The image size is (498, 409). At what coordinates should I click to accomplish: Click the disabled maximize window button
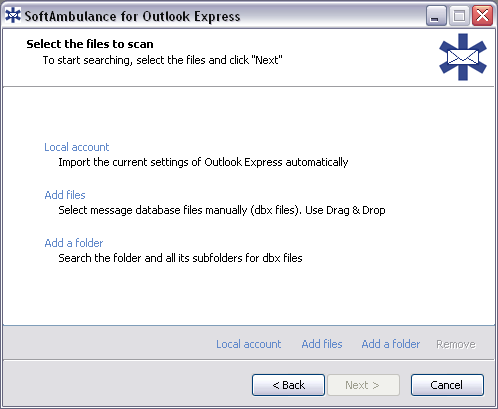pyautogui.click(x=459, y=16)
